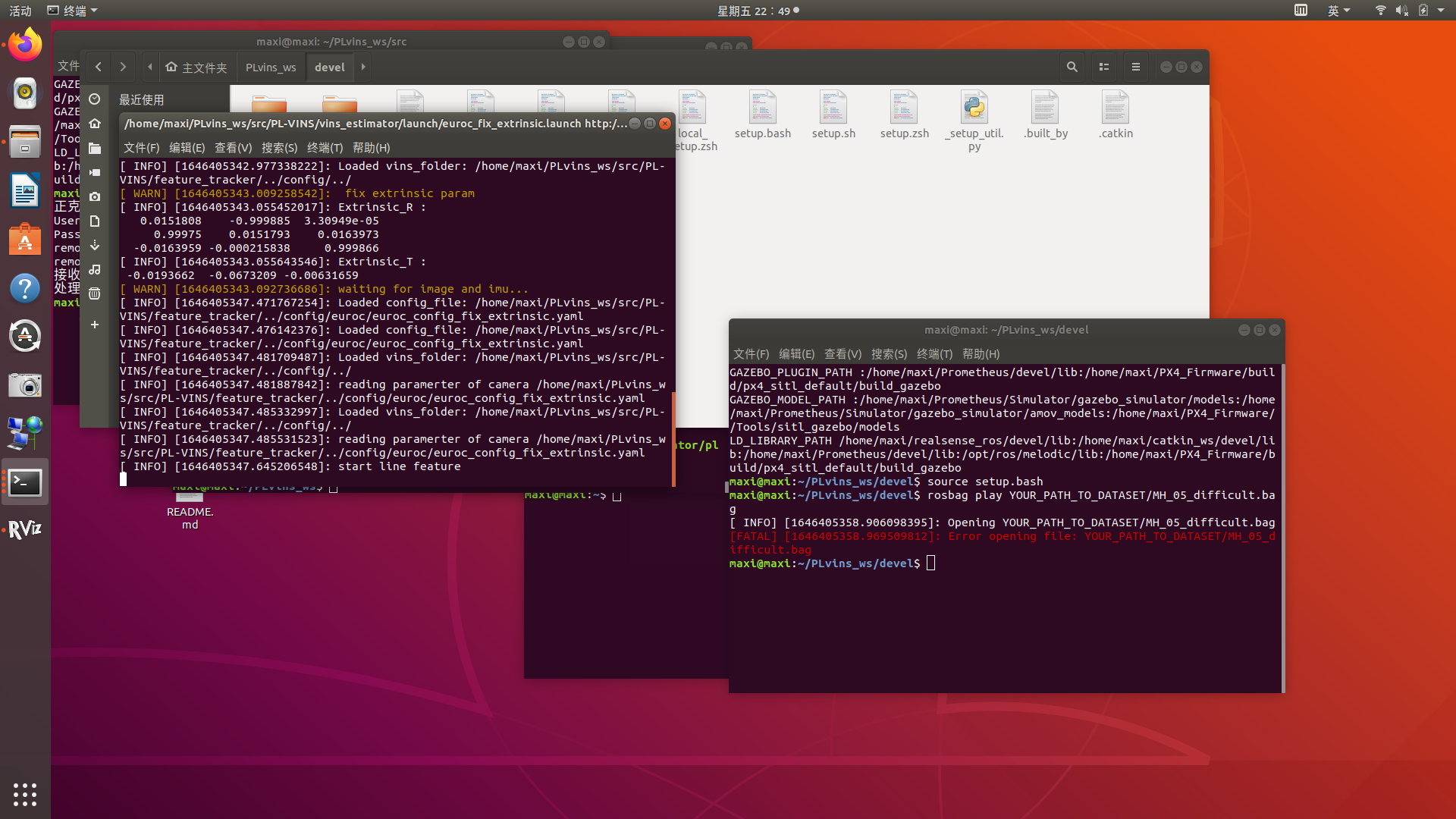Click the devel breadcrumb path button
Screen dimensions: 1456x819
click(x=329, y=67)
